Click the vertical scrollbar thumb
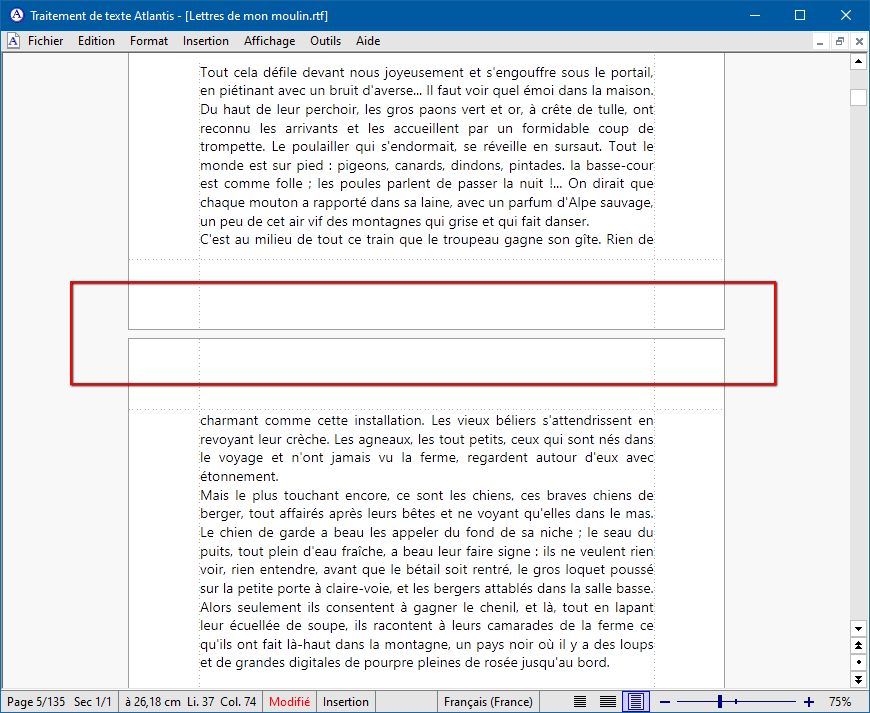This screenshot has height=713, width=870. pos(858,97)
